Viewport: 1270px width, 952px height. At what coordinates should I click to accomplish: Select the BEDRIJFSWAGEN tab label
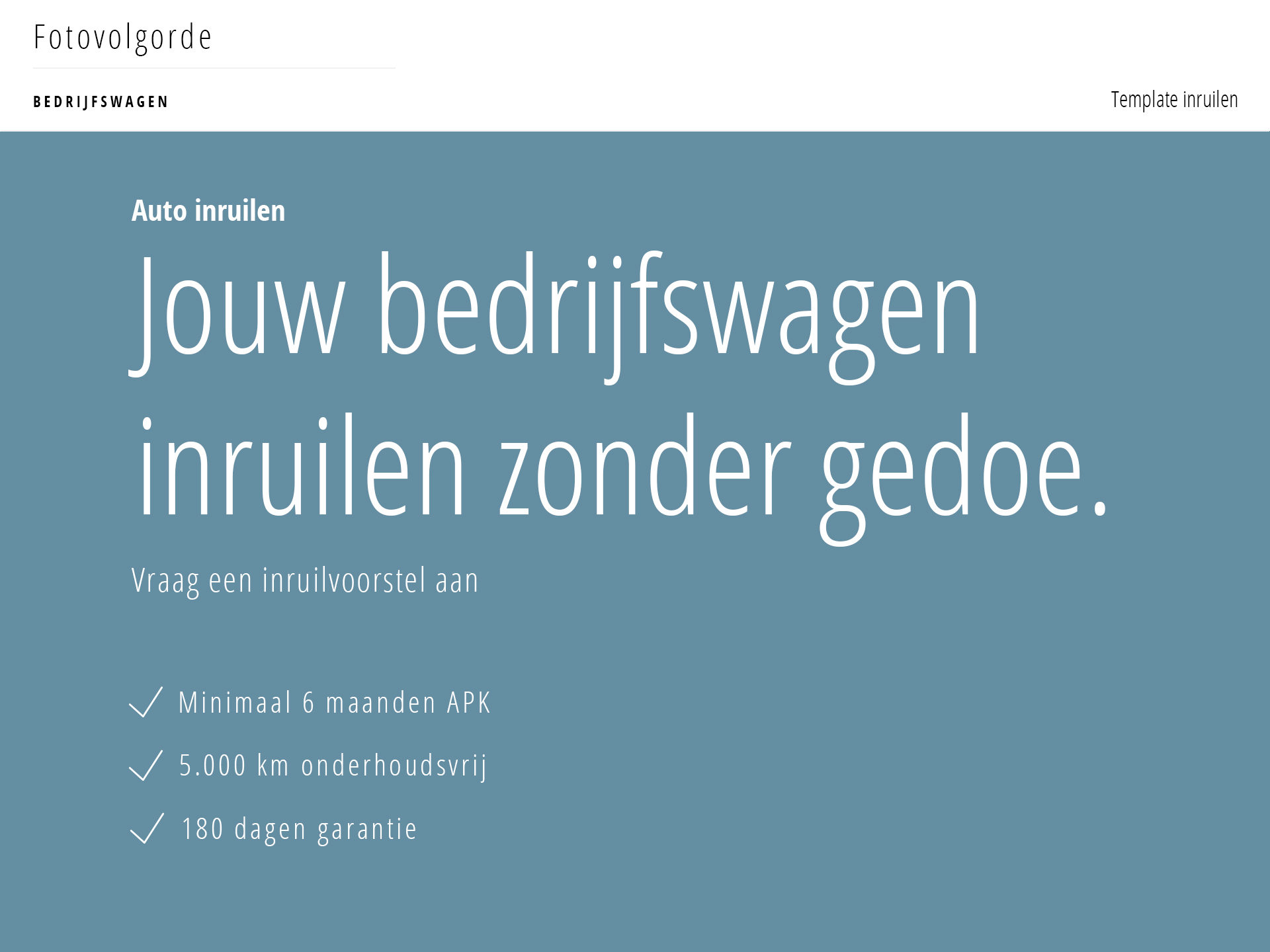pyautogui.click(x=101, y=102)
